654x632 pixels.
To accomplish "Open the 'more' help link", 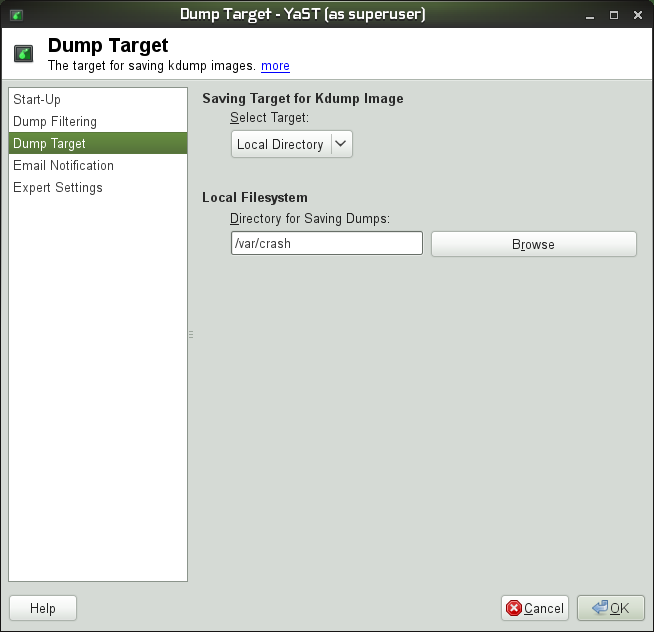I will coord(275,65).
